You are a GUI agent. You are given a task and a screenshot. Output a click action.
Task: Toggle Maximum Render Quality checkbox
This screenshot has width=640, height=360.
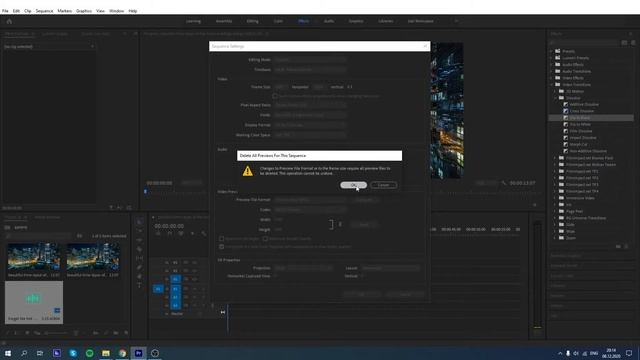point(265,239)
